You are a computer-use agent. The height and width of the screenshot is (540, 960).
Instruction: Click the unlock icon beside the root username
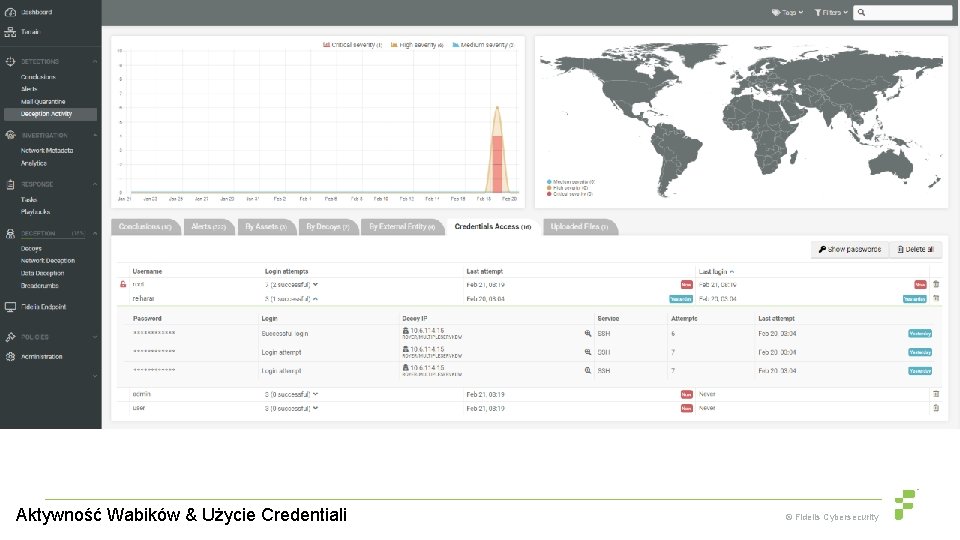pyautogui.click(x=123, y=284)
